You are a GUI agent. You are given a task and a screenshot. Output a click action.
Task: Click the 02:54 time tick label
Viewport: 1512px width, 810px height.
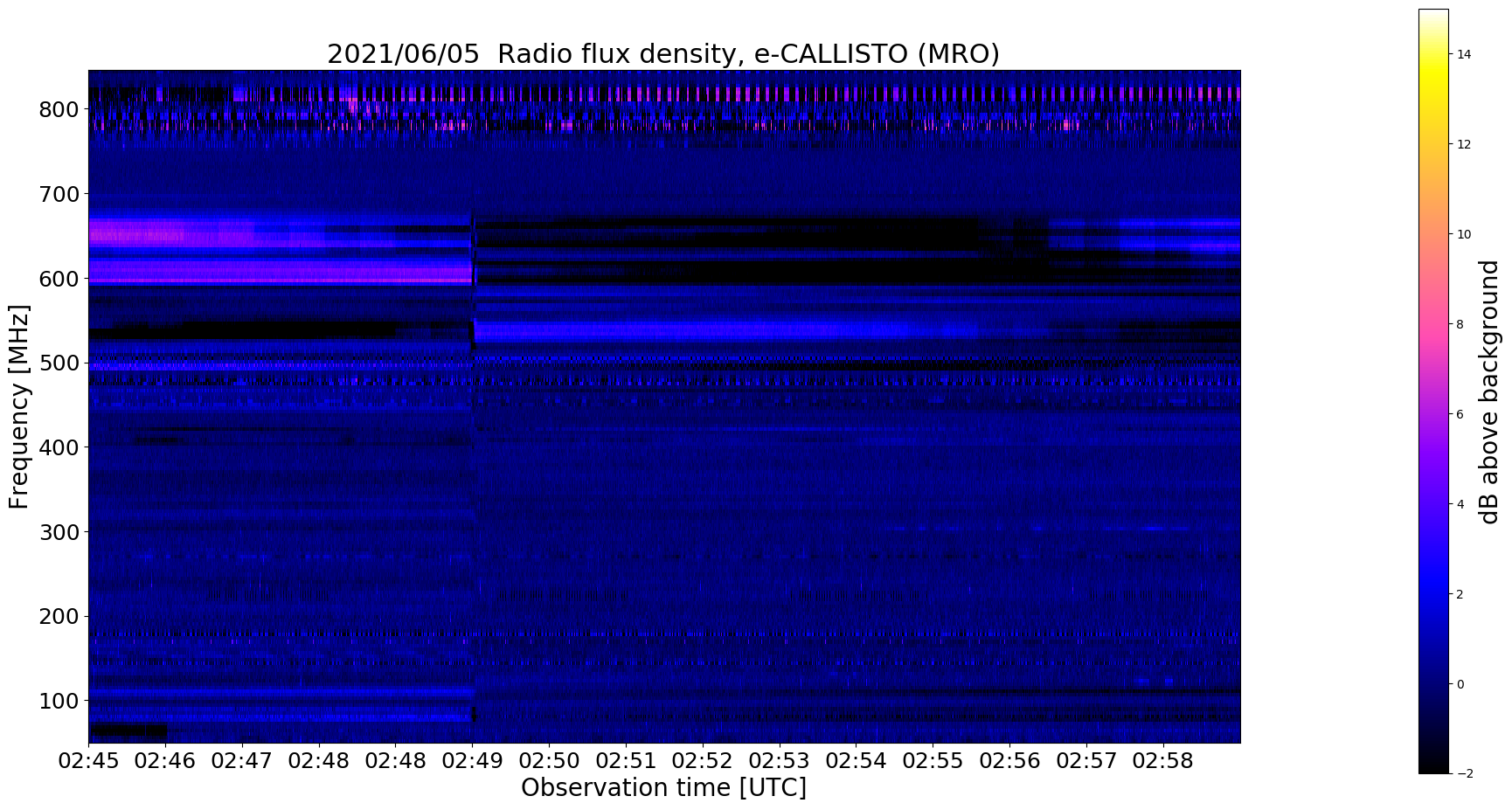point(857,761)
